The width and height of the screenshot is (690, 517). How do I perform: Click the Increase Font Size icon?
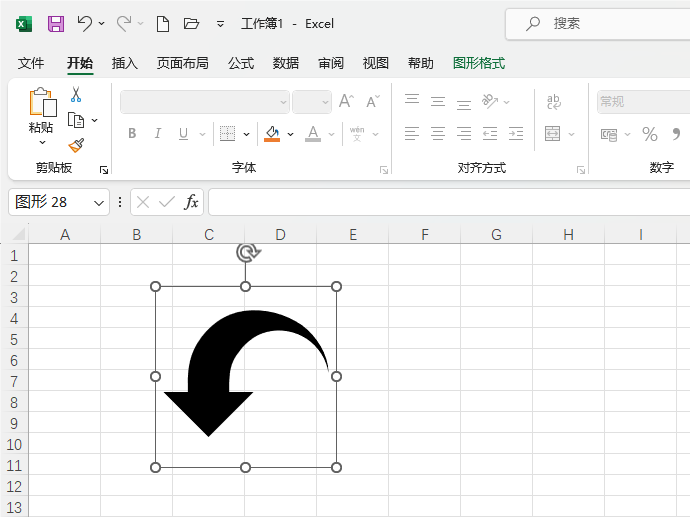(x=346, y=102)
